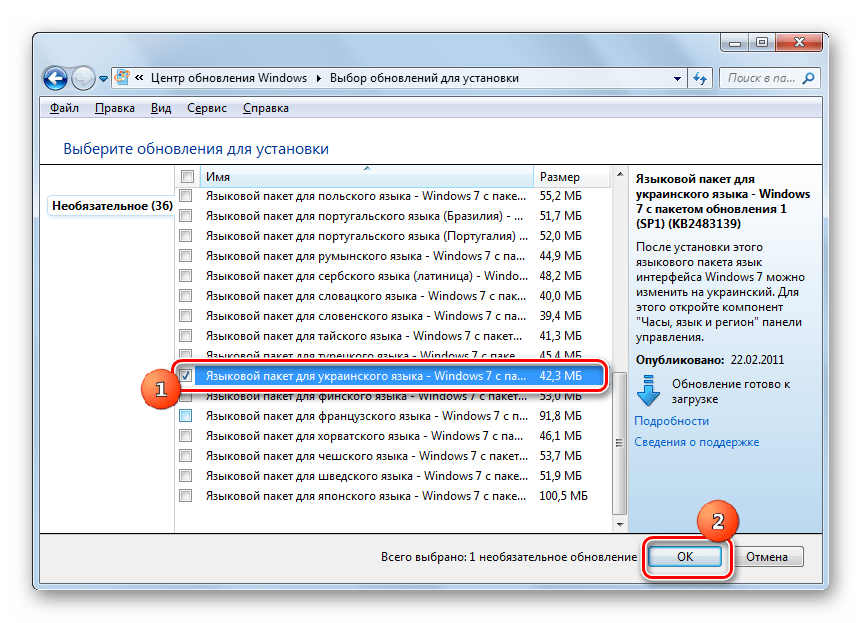Uncheck the Ukrainian language pack checkbox

click(186, 376)
